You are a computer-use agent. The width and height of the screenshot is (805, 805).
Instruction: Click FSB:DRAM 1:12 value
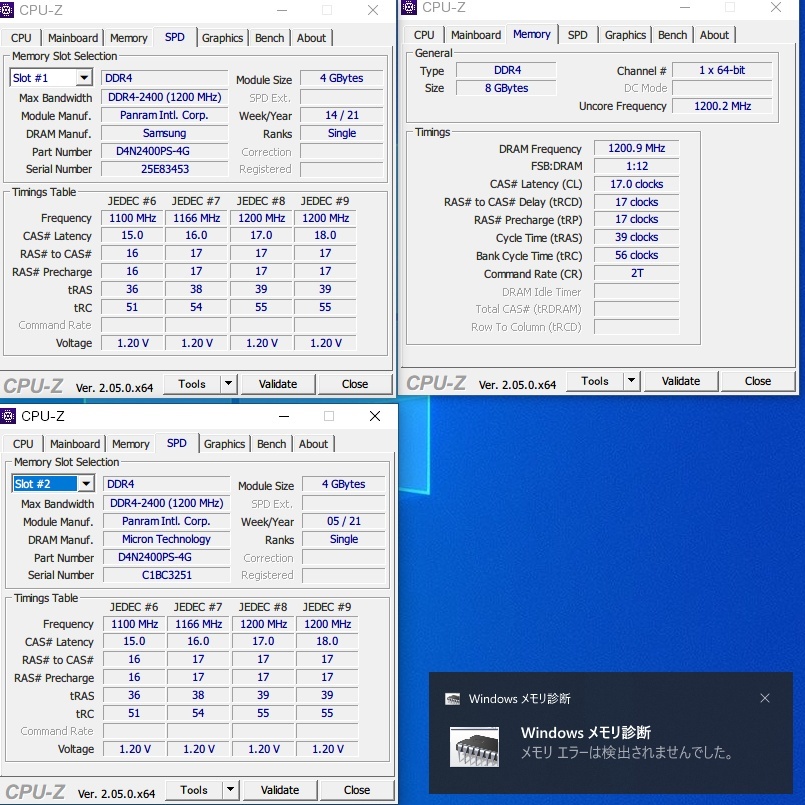637,166
